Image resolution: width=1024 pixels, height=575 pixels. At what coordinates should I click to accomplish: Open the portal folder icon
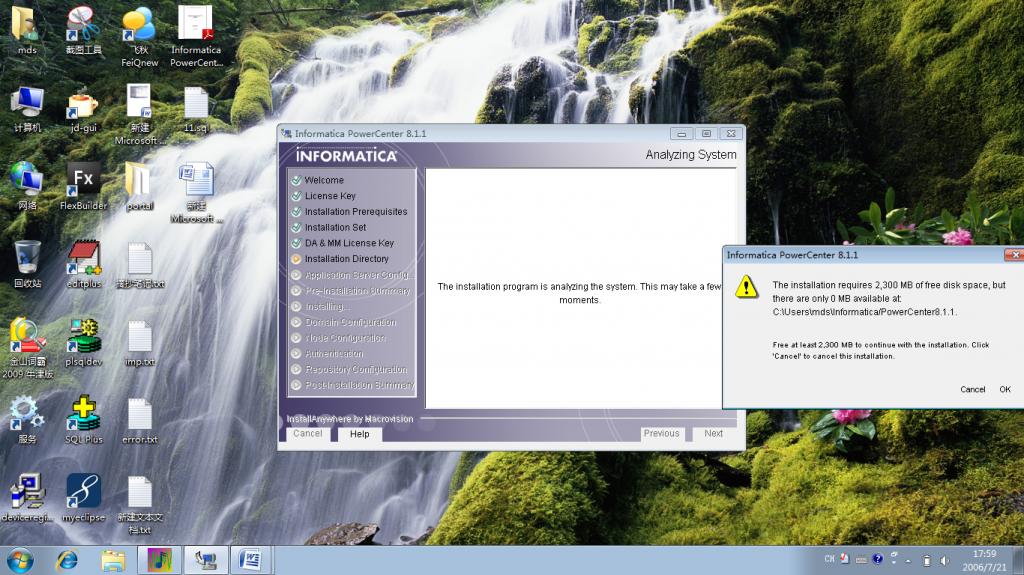139,186
